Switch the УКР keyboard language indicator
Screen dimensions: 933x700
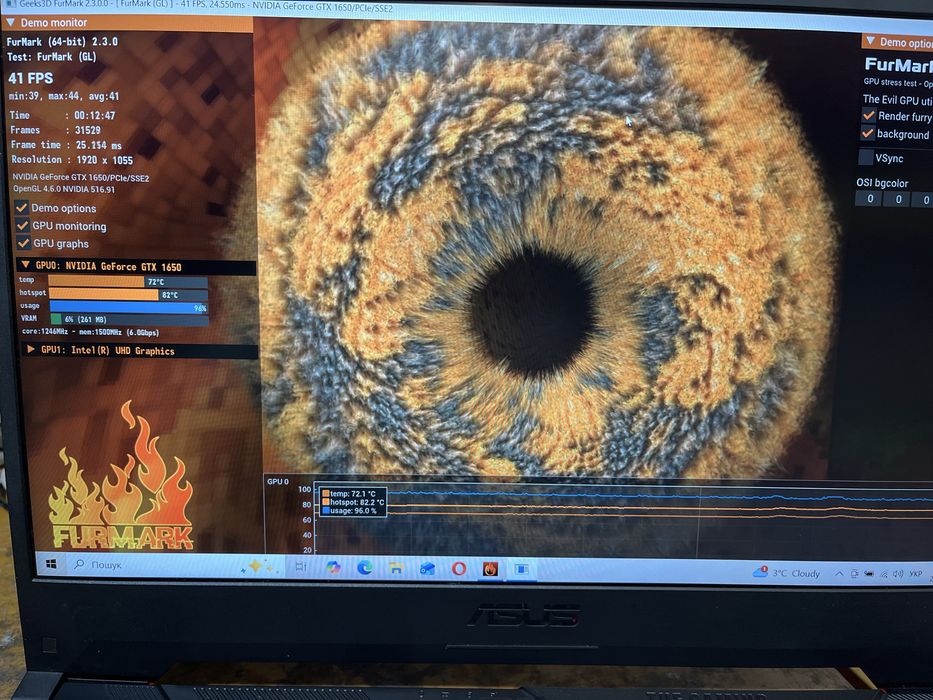[916, 574]
